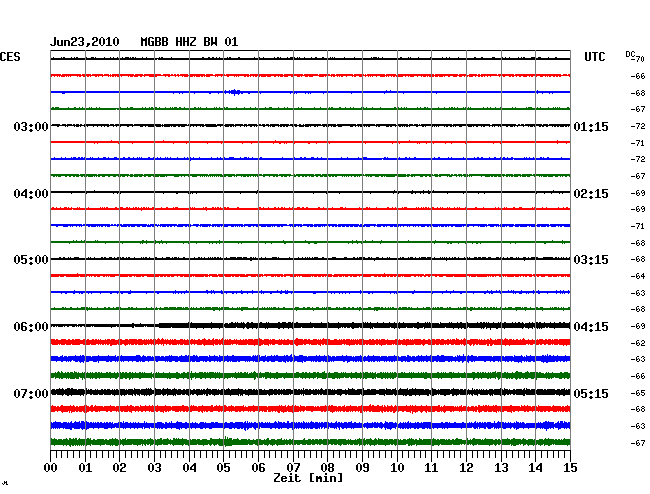Click the DC offset value -65
The height and width of the screenshot is (494, 650).
pyautogui.click(x=638, y=393)
